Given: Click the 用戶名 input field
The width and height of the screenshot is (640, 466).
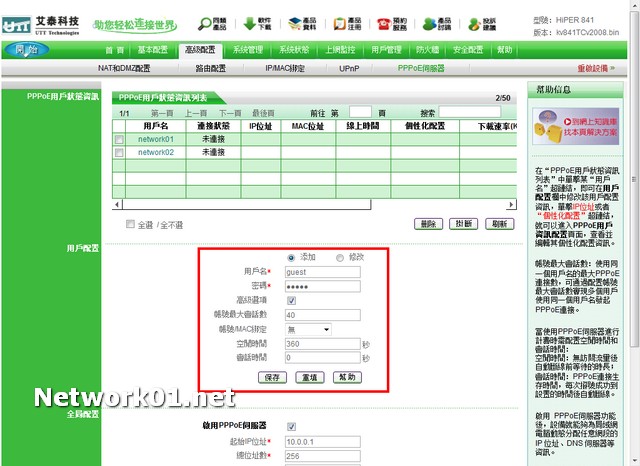Looking at the screenshot, I should point(322,271).
